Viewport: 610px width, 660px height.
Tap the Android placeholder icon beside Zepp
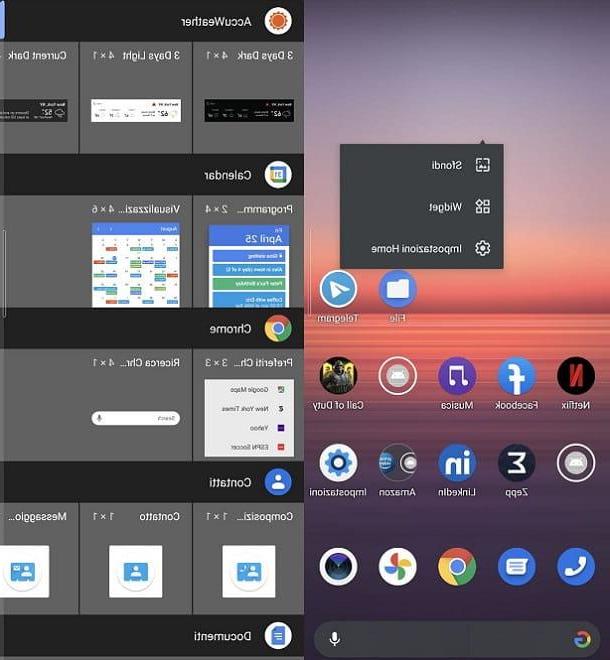click(576, 463)
